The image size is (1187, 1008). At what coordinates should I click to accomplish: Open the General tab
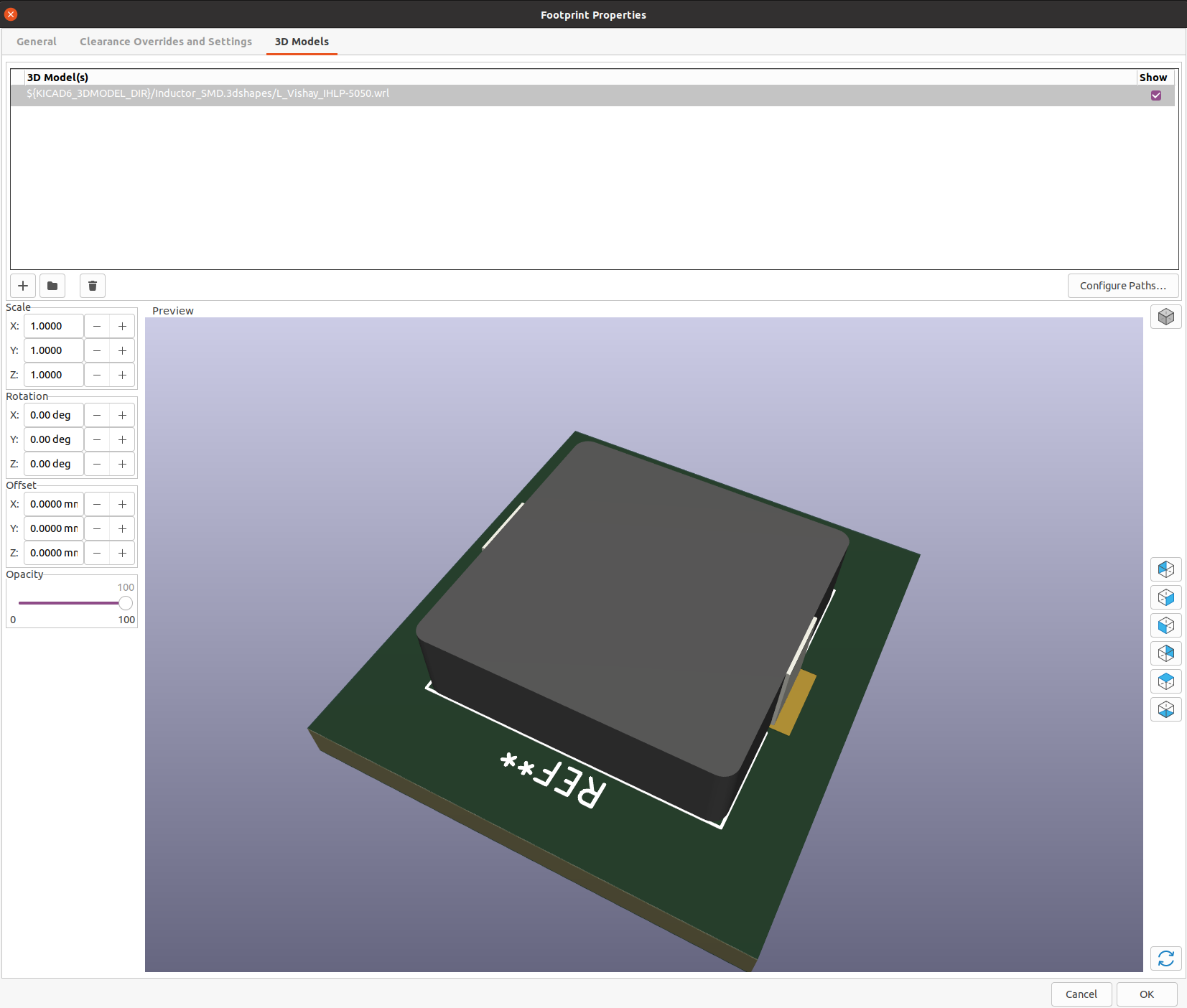37,42
